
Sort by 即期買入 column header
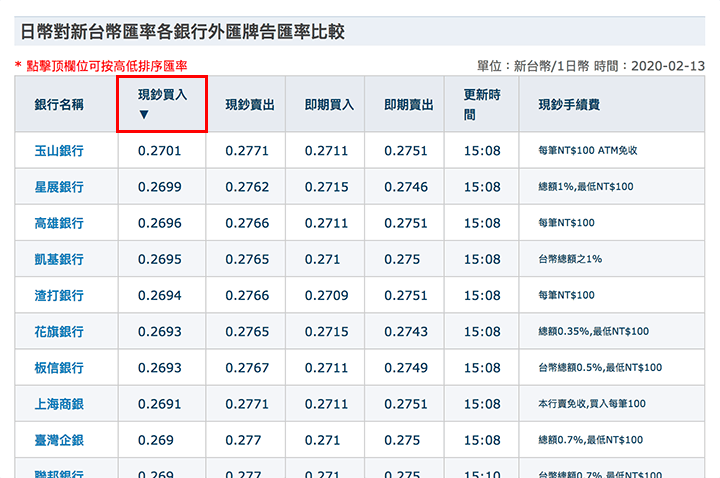pyautogui.click(x=329, y=105)
